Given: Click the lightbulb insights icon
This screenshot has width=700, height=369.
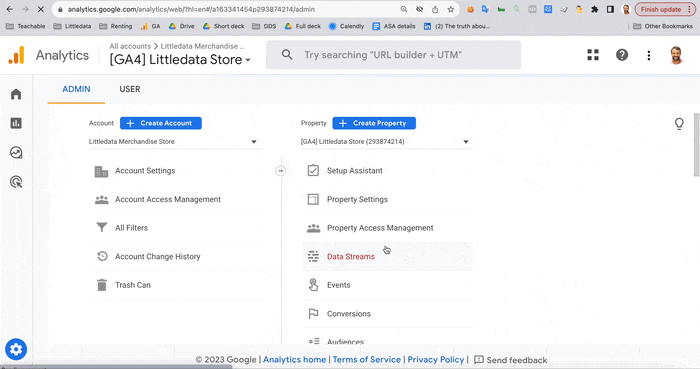Looking at the screenshot, I should click(679, 124).
